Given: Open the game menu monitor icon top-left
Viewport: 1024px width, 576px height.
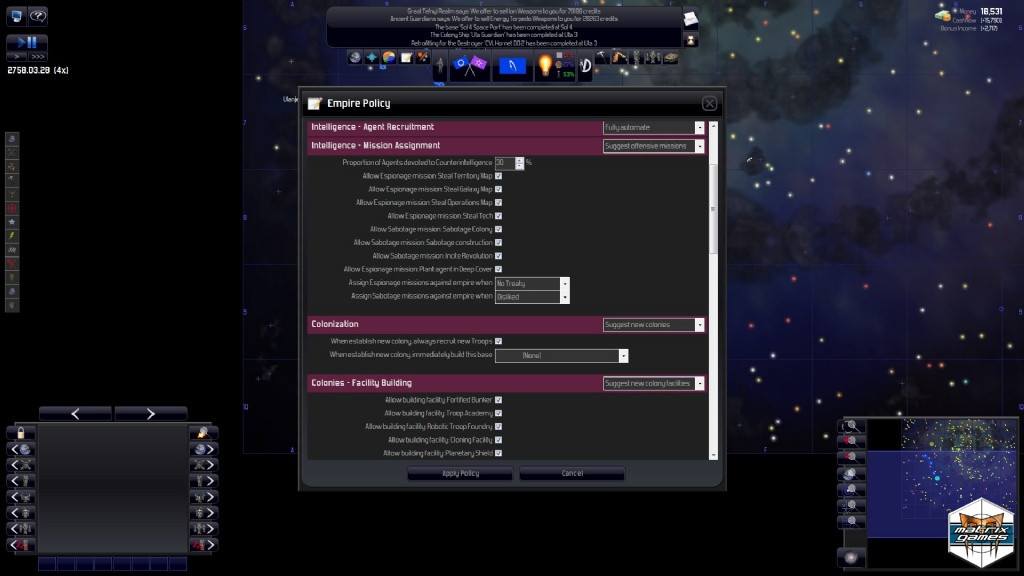Looking at the screenshot, I should [x=16, y=16].
